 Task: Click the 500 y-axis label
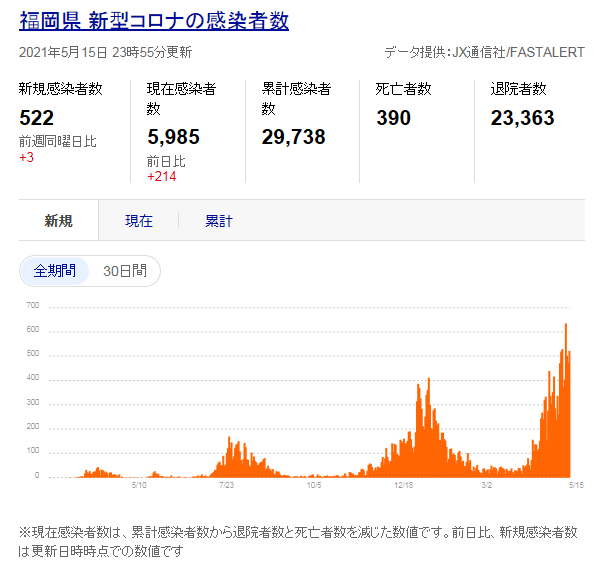33,353
